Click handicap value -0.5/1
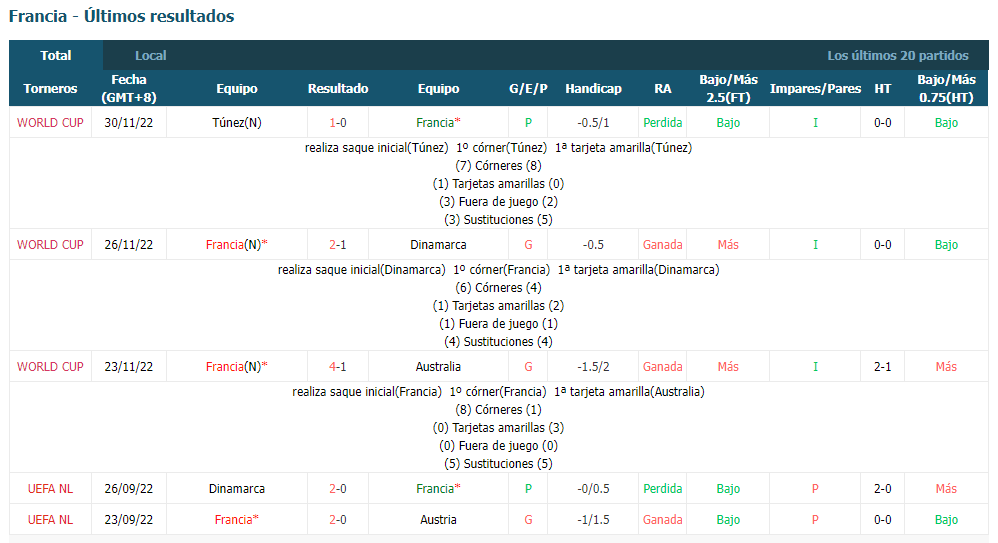998x543 pixels. (x=593, y=123)
